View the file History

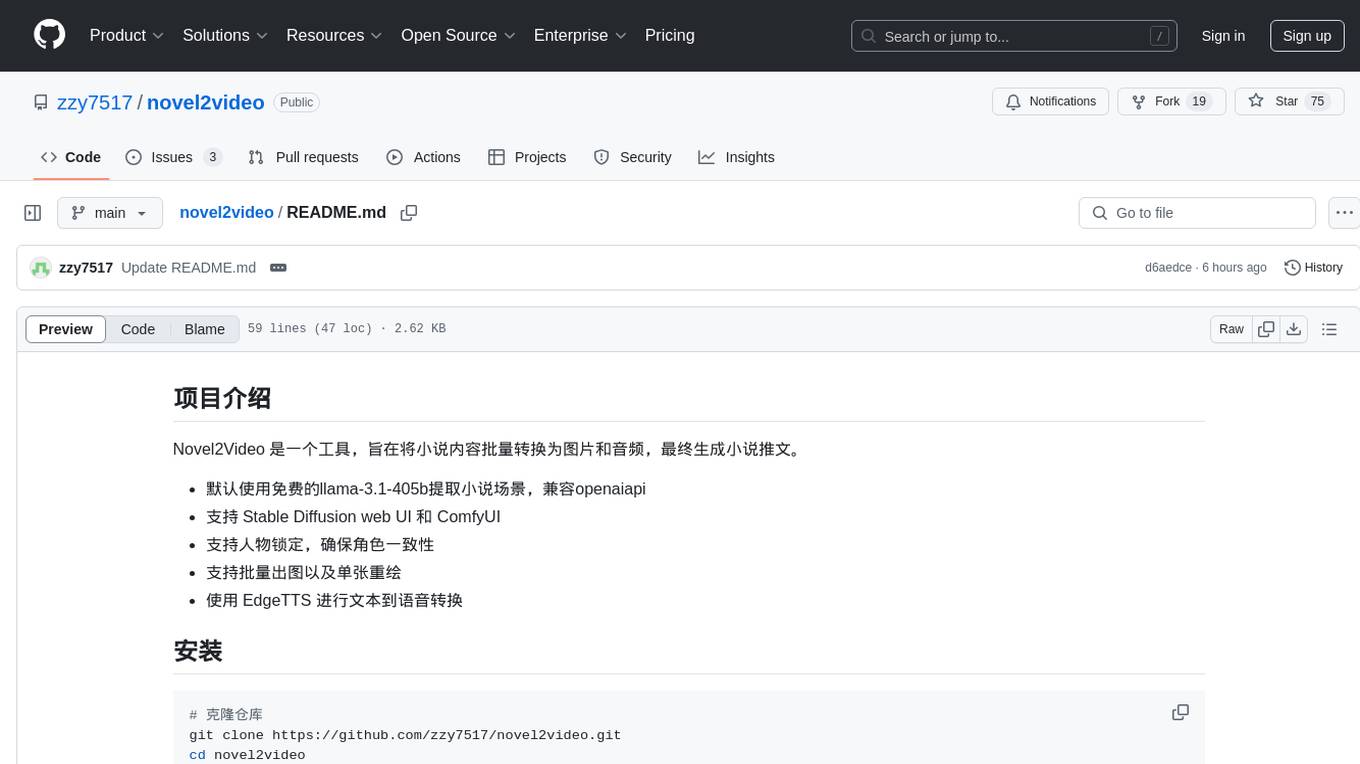(1313, 268)
